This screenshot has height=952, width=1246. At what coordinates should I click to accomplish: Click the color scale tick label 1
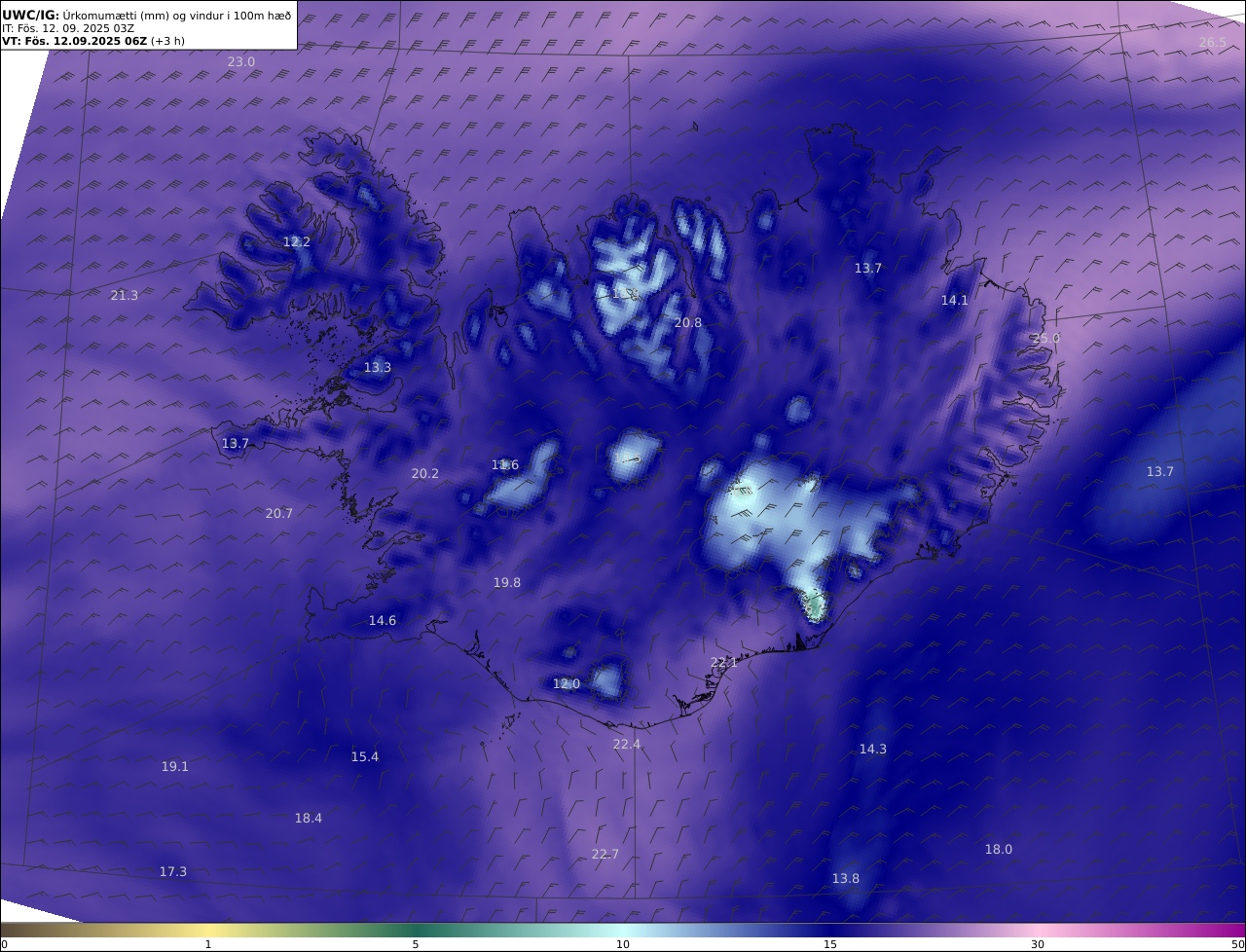point(208,944)
